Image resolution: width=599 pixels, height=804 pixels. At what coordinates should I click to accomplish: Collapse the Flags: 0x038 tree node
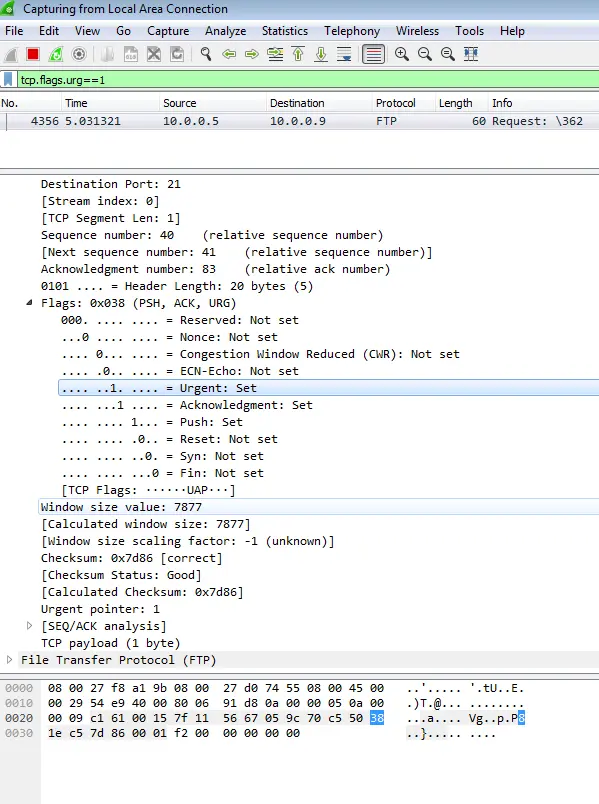point(29,303)
